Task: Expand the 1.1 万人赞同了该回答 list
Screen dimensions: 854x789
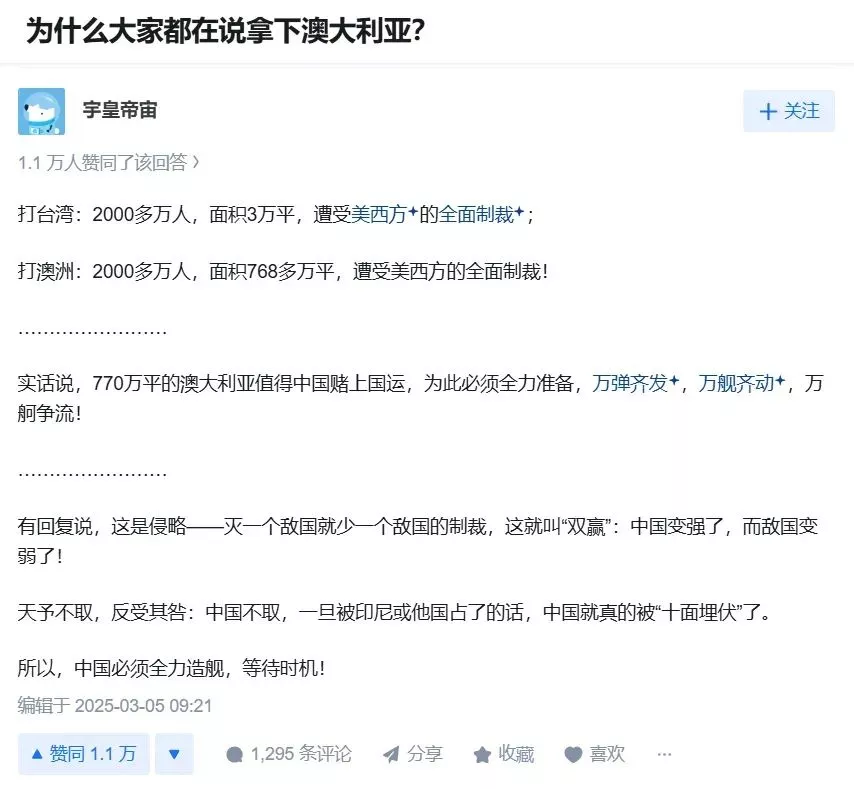Action: point(109,162)
